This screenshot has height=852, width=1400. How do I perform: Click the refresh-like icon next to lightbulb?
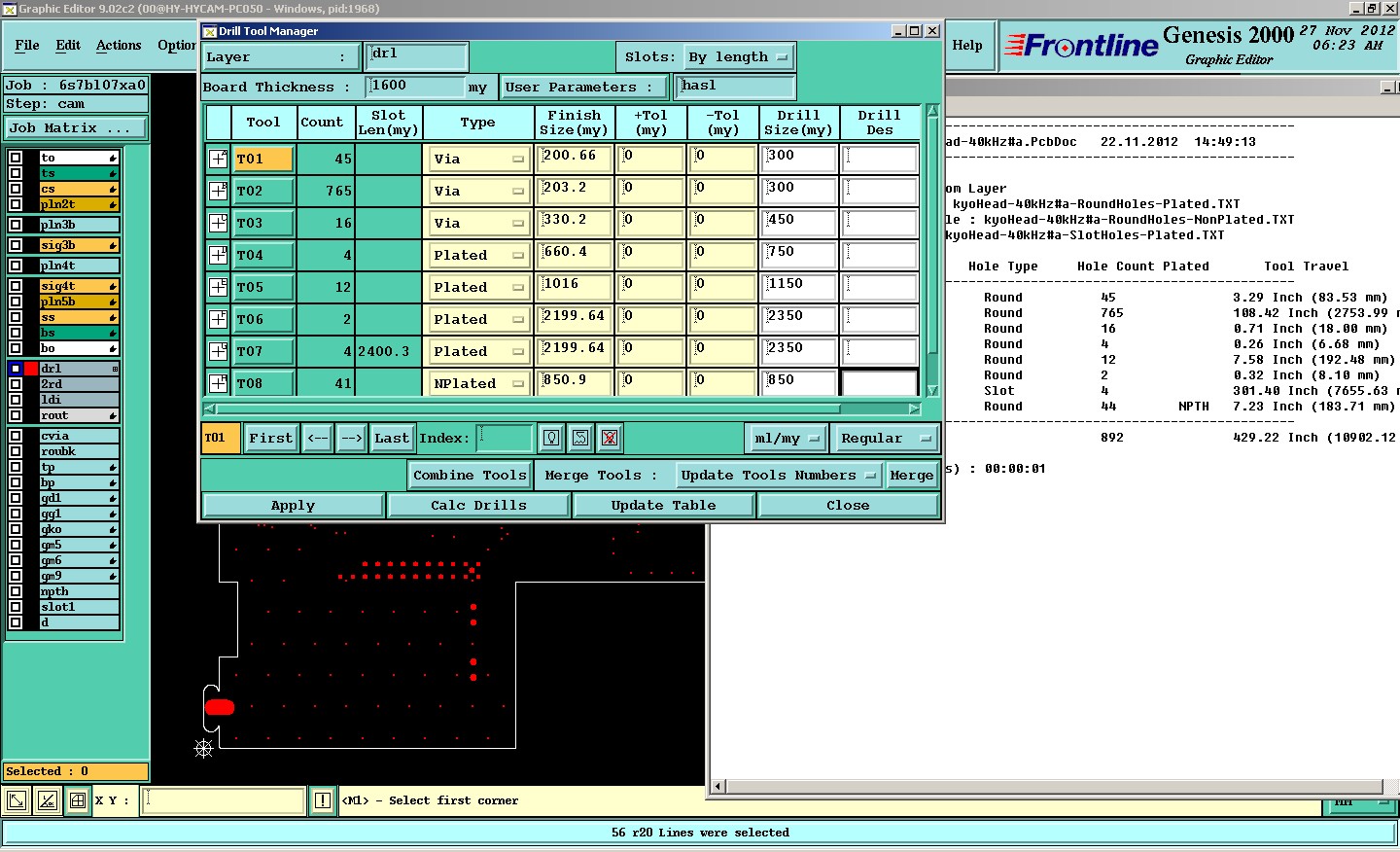[x=580, y=438]
